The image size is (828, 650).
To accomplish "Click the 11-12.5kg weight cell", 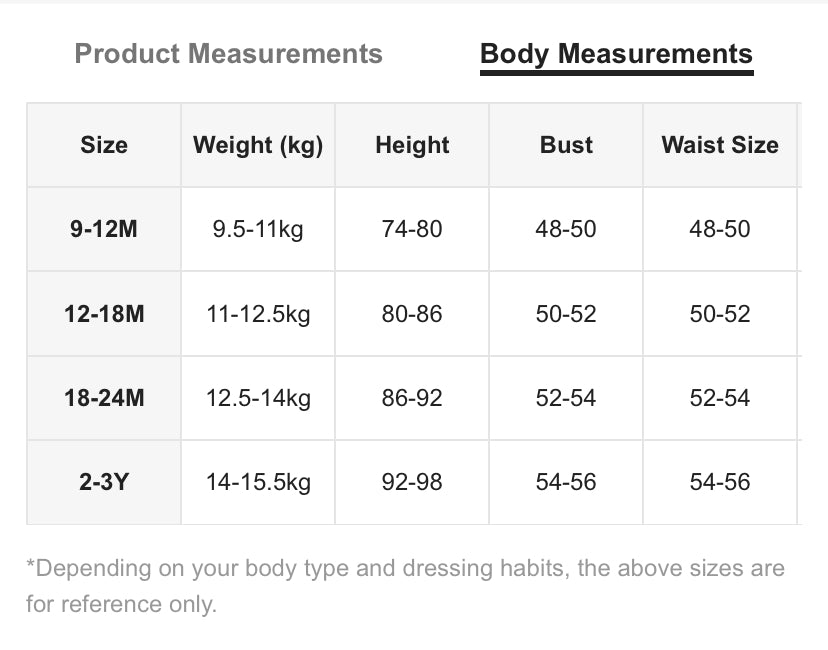I will [x=258, y=314].
